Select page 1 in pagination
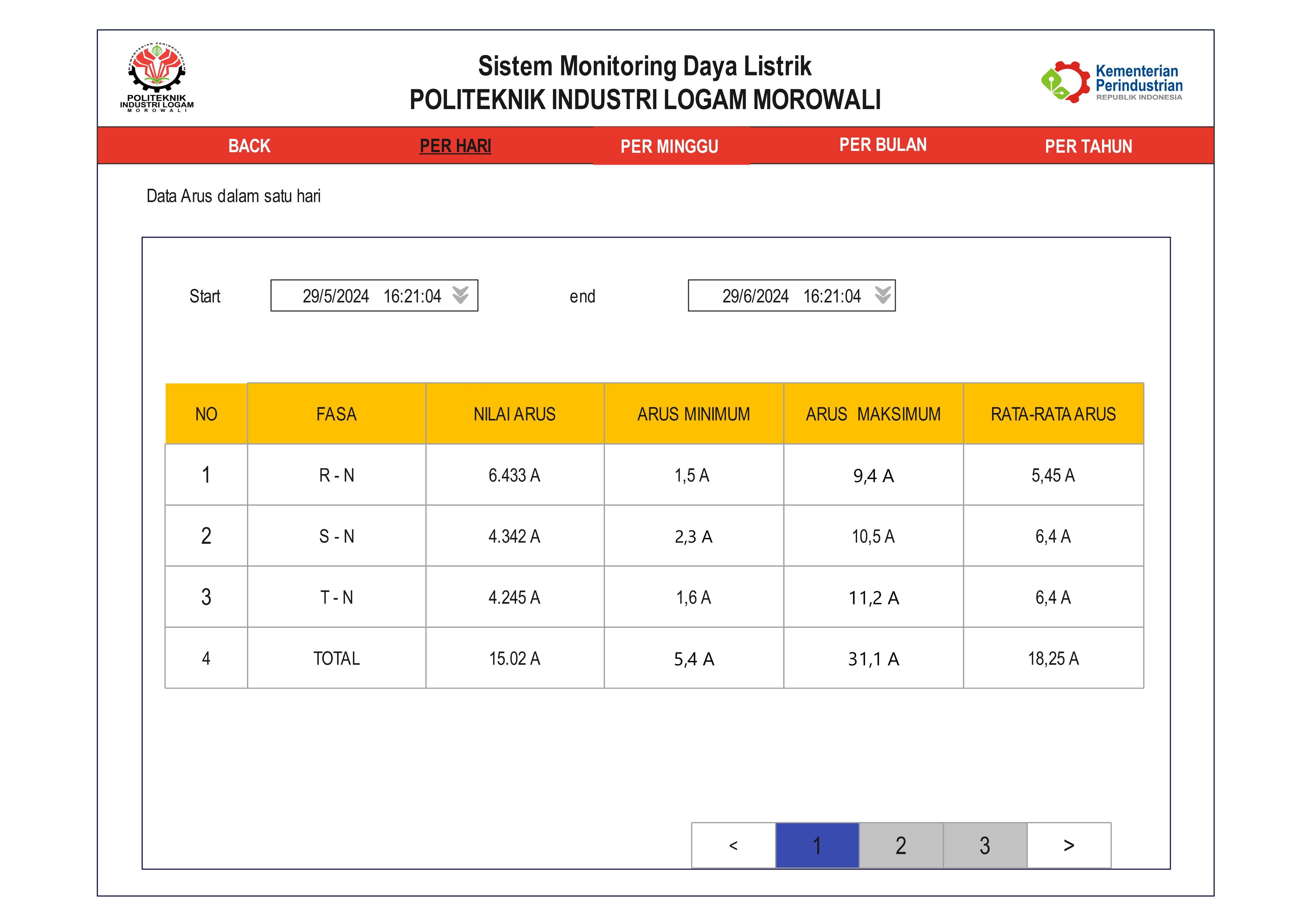The image size is (1307, 924). point(817,846)
